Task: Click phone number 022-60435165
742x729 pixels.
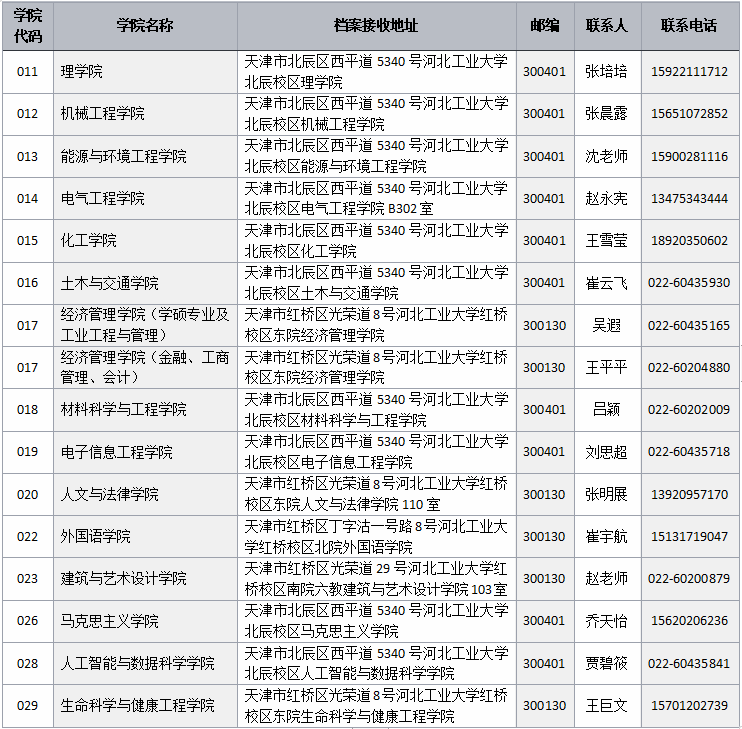Action: pos(689,325)
